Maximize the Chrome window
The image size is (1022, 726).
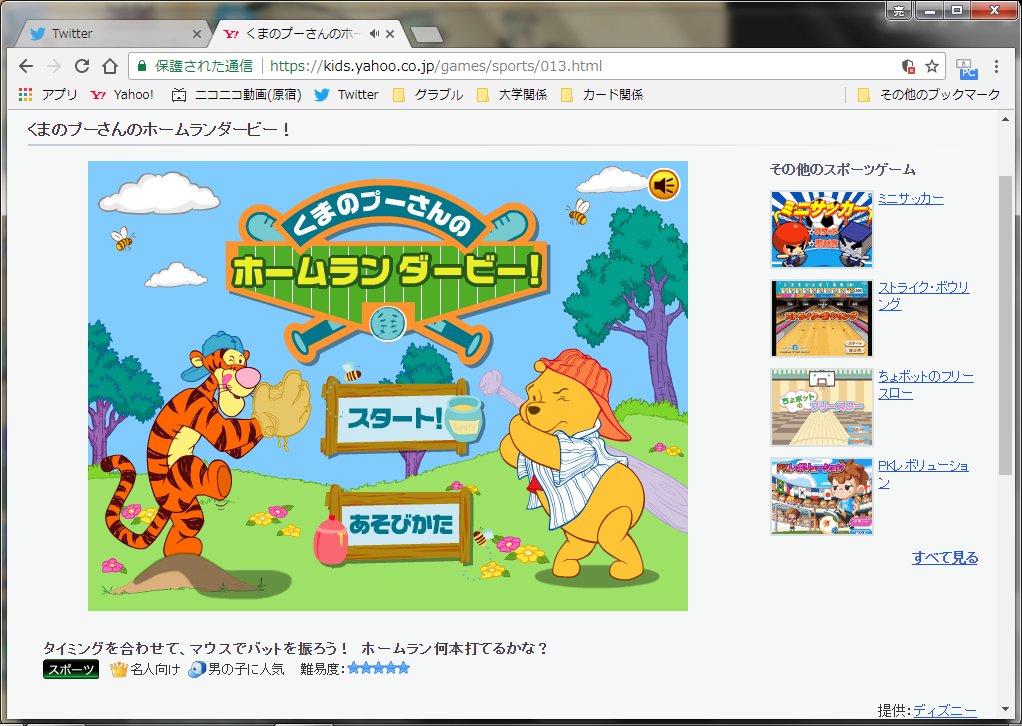[x=957, y=10]
